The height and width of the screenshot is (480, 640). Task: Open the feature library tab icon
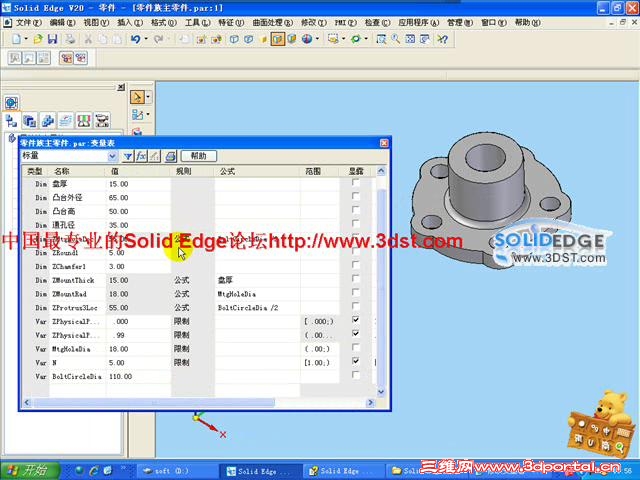[x=29, y=120]
